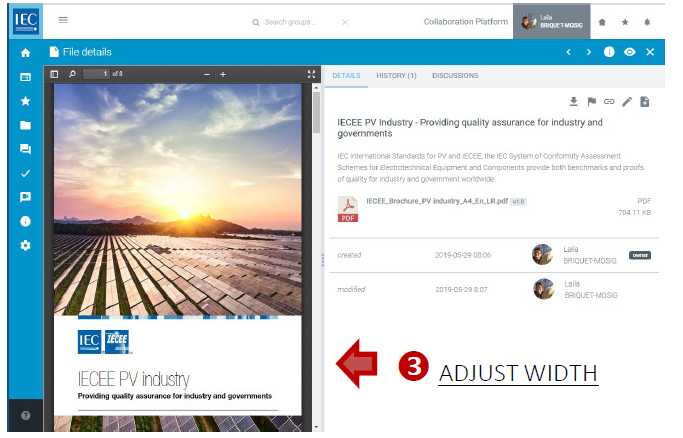Download the file using the download icon
The image size is (683, 438).
[574, 101]
